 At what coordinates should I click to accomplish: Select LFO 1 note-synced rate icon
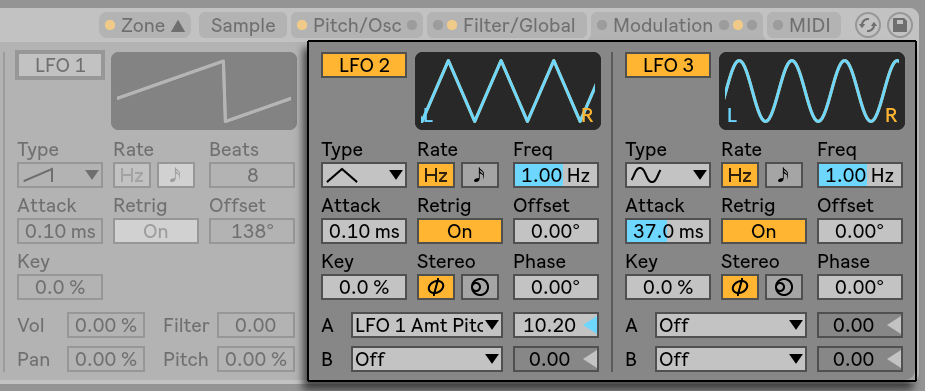[176, 175]
